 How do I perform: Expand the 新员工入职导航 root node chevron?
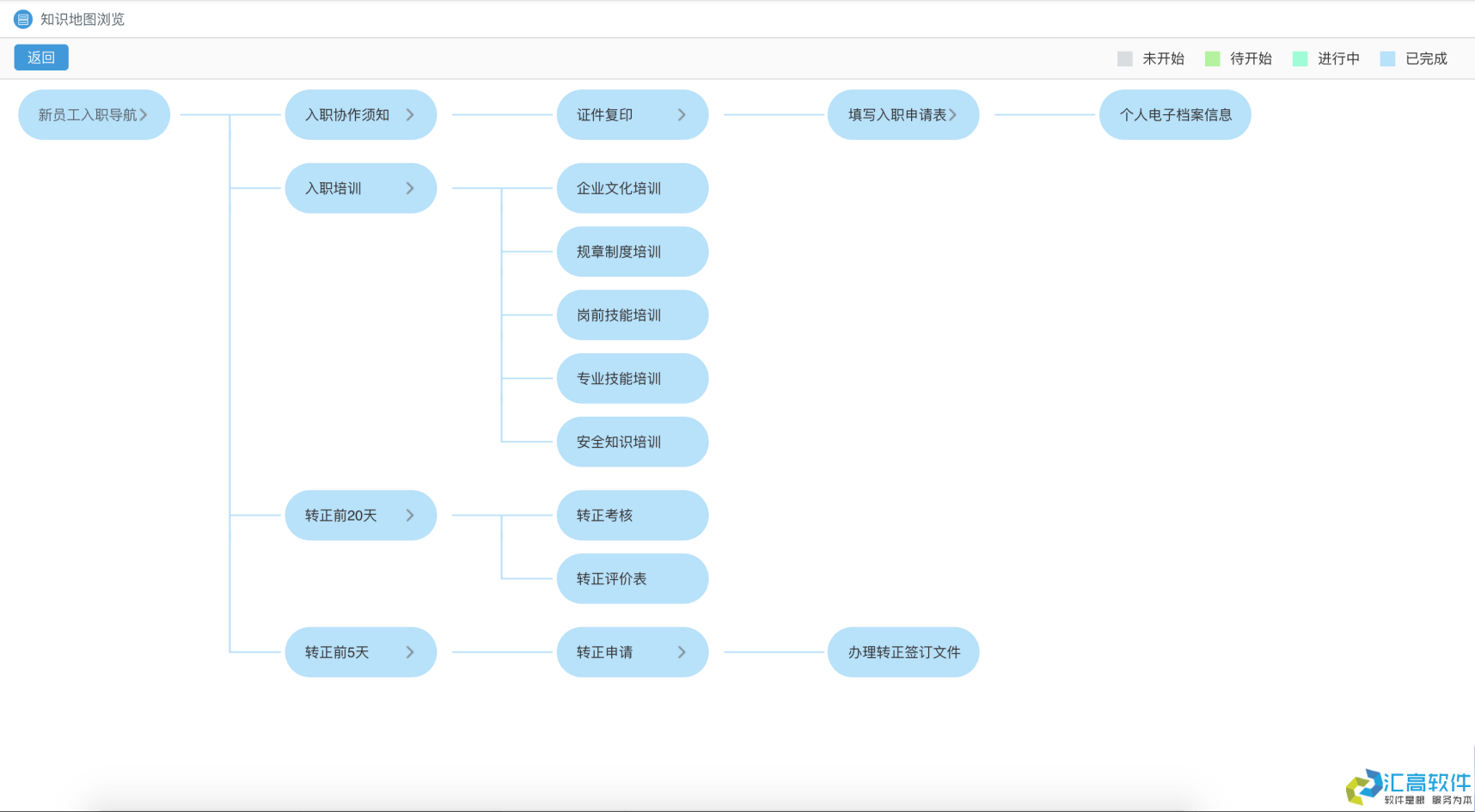click(144, 114)
